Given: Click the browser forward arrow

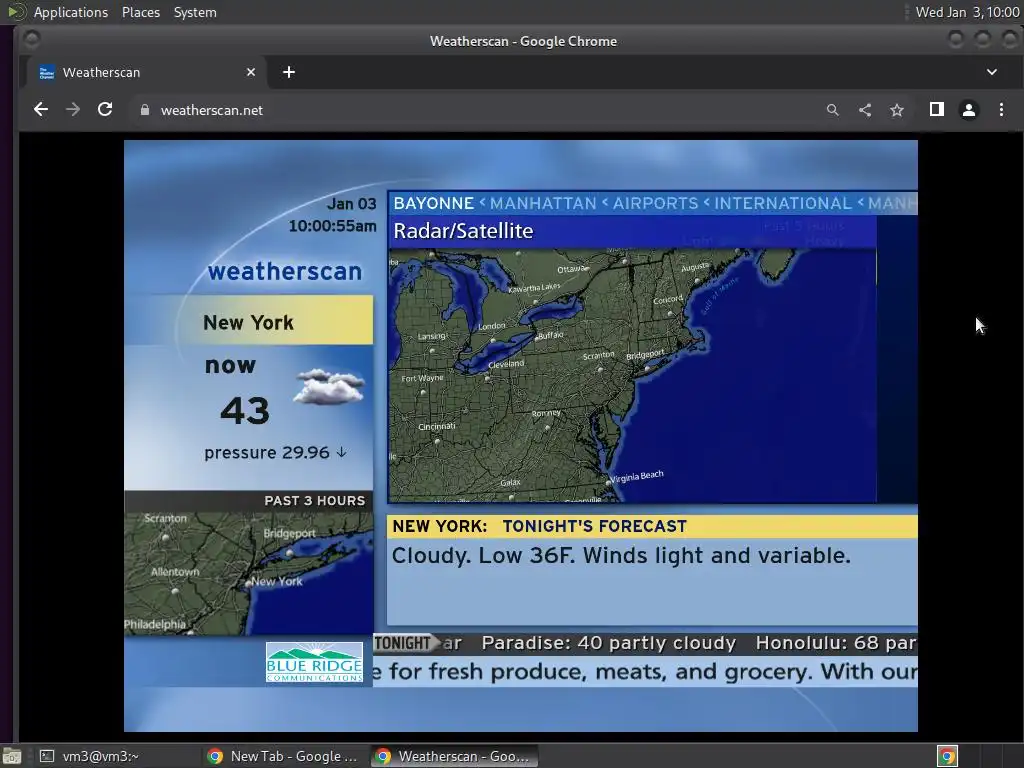Looking at the screenshot, I should pos(73,110).
